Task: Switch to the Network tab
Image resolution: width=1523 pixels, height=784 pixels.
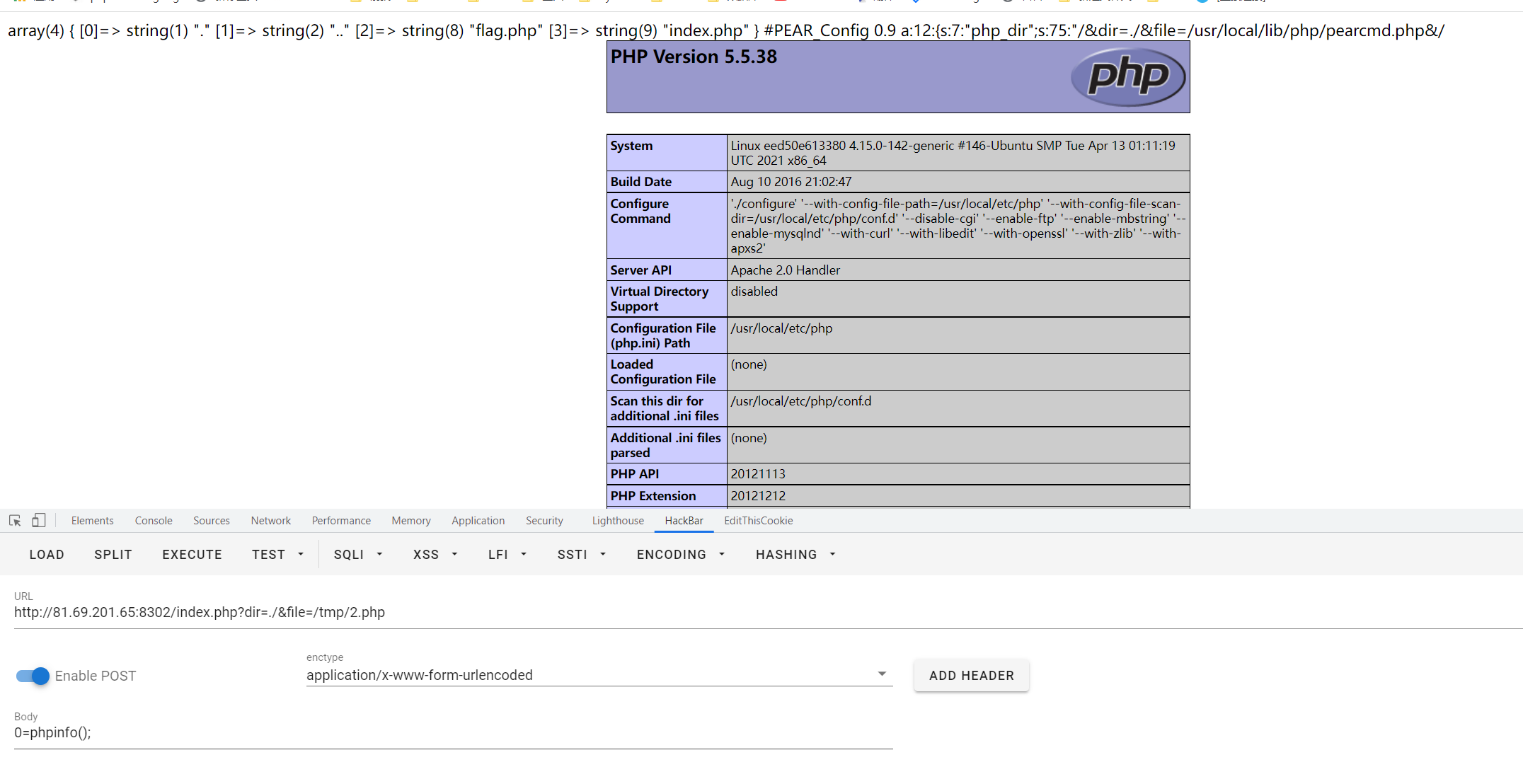Action: pos(270,521)
